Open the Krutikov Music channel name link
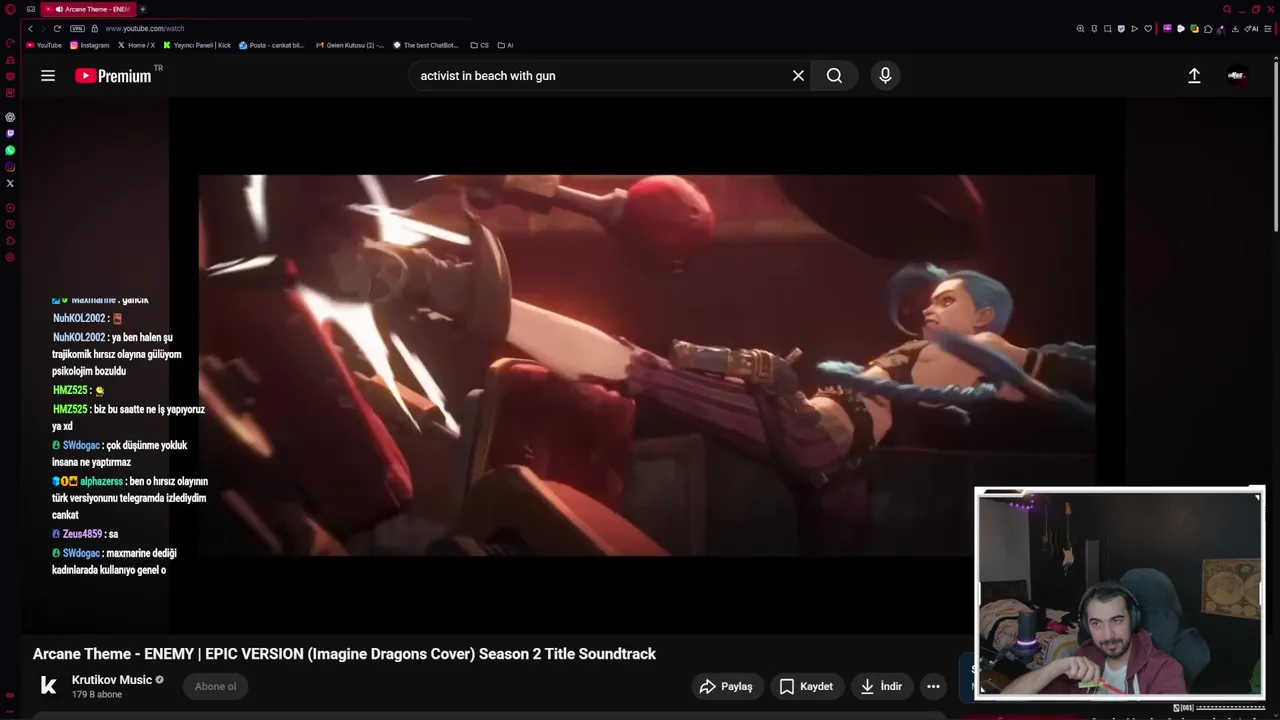The height and width of the screenshot is (720, 1280). point(112,680)
